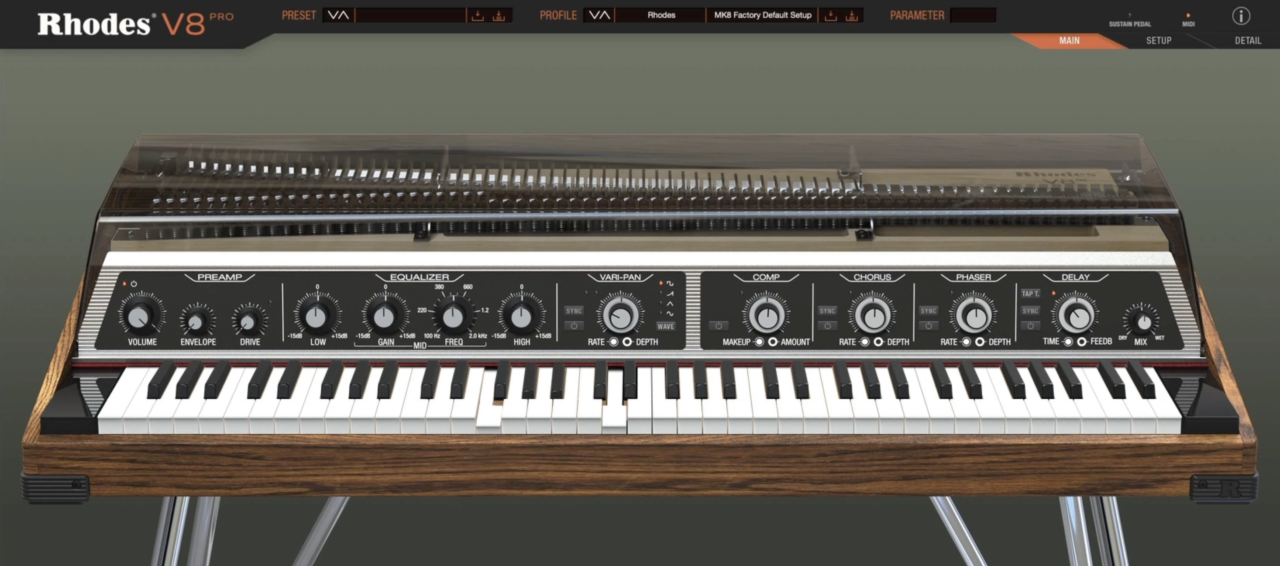Select Vari-Pan Rate ring selector

click(613, 342)
